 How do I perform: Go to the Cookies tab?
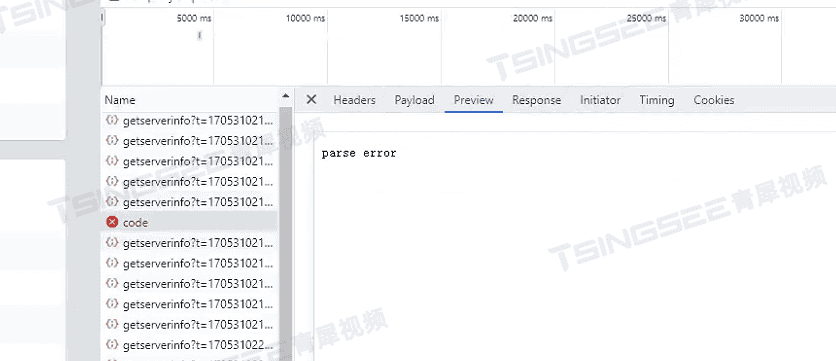tap(714, 100)
